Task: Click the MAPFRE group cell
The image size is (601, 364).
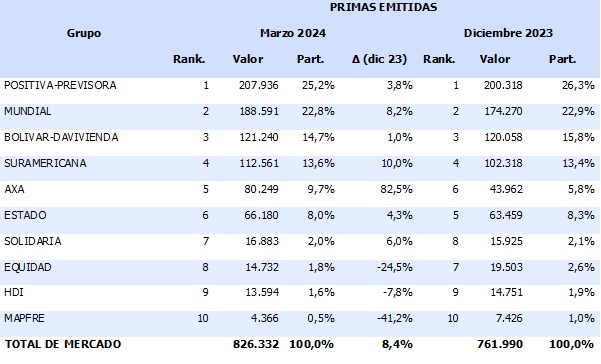Action: click(24, 318)
